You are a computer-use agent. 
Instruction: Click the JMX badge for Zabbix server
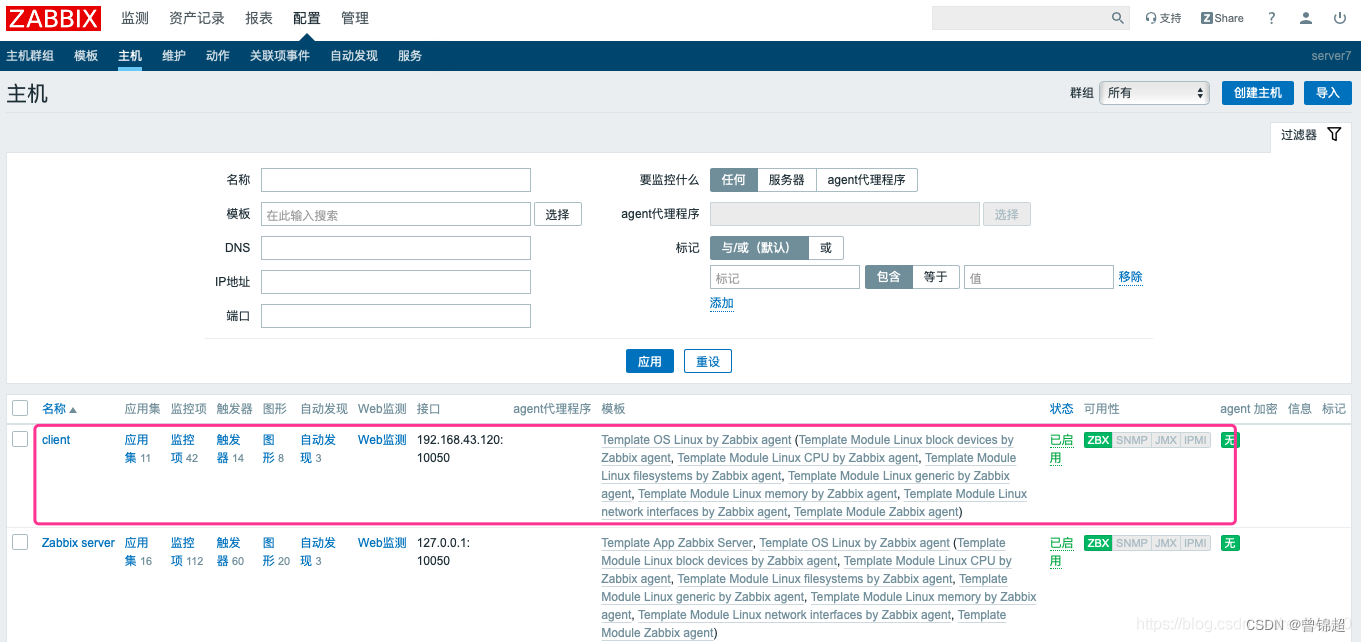[x=1165, y=543]
